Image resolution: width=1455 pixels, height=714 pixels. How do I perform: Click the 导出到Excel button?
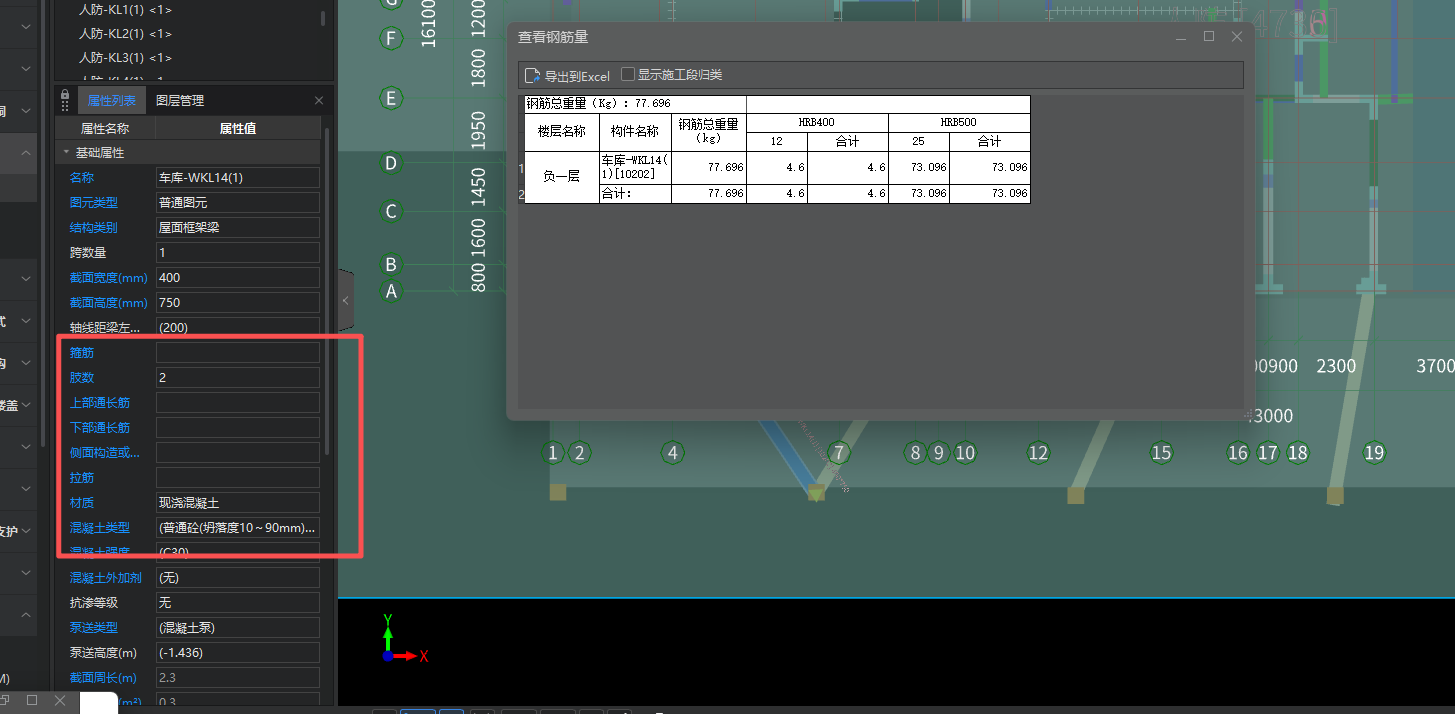click(x=568, y=75)
